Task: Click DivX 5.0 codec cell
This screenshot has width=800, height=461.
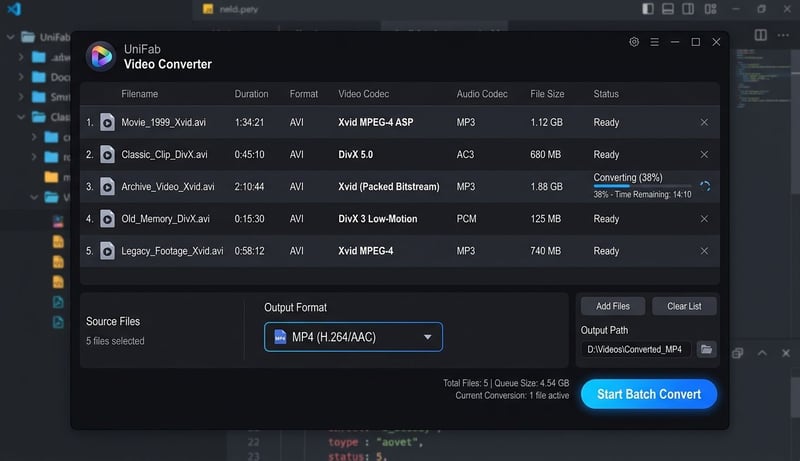Action: (x=356, y=155)
